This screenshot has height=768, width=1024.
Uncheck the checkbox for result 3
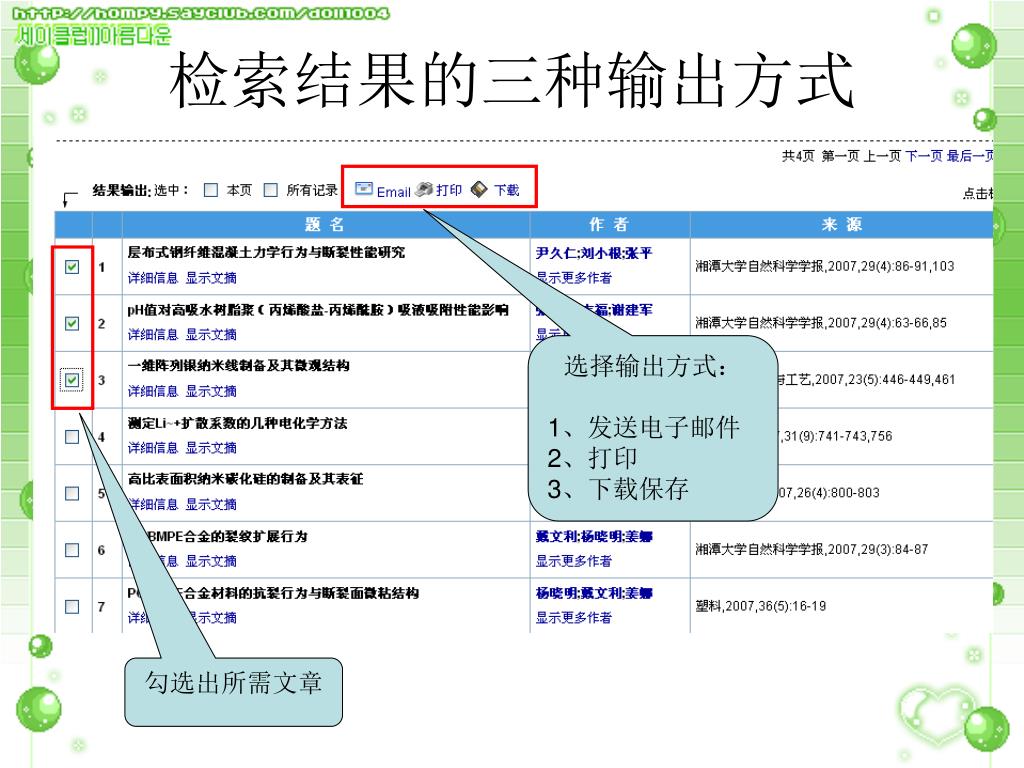72,380
